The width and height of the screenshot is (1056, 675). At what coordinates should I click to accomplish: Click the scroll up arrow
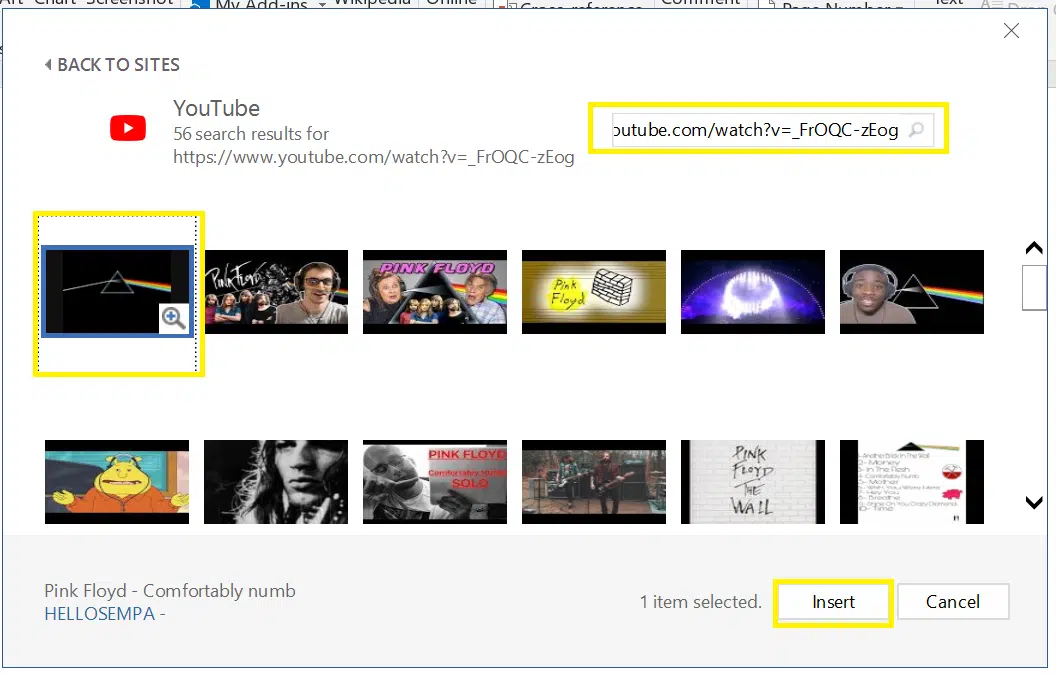click(1034, 248)
